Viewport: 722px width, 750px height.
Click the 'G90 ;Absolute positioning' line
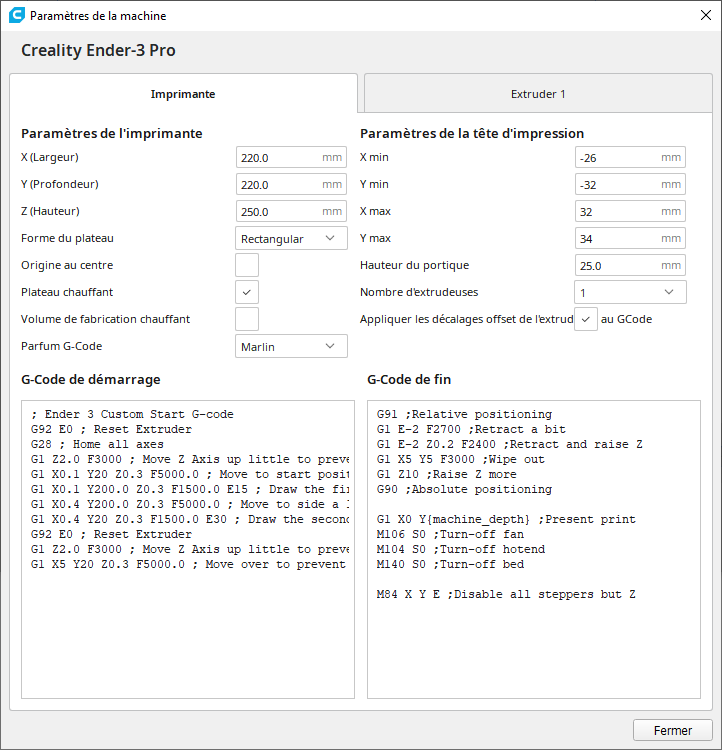[x=464, y=489]
